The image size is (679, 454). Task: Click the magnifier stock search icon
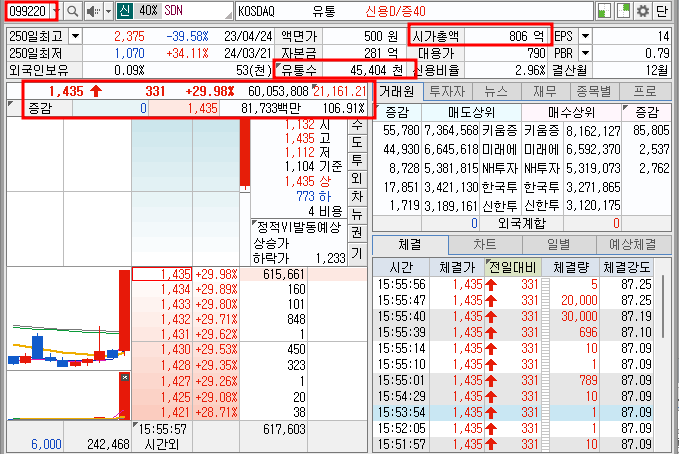(x=73, y=11)
